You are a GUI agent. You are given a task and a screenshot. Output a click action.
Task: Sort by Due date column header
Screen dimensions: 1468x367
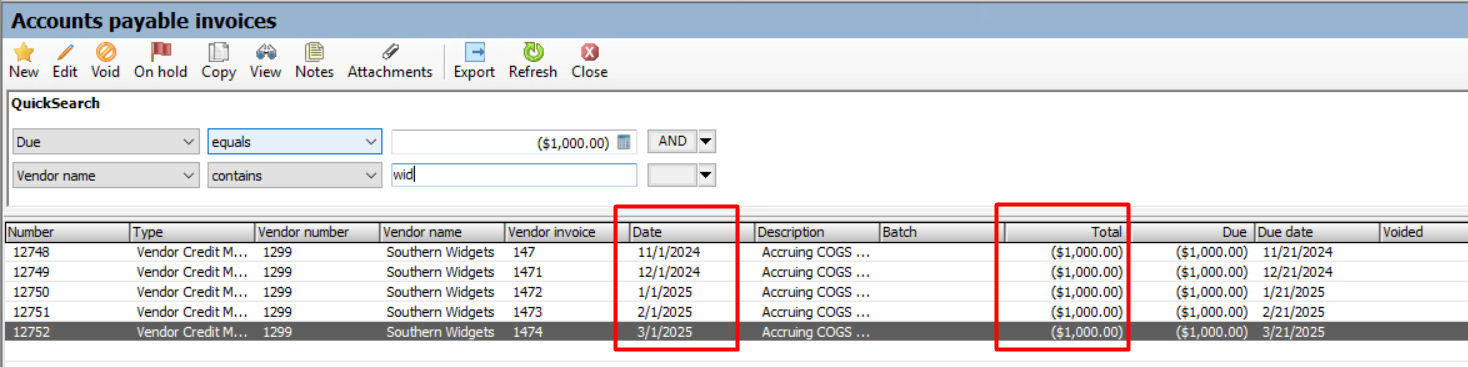coord(1317,232)
